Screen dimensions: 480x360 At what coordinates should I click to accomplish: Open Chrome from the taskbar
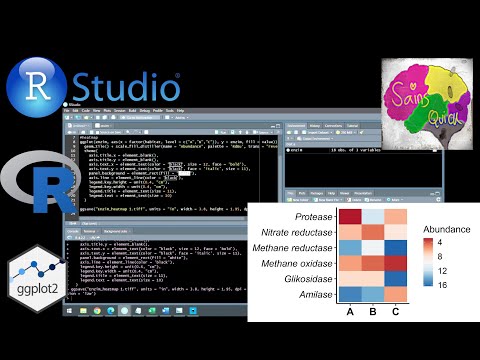click(97, 311)
